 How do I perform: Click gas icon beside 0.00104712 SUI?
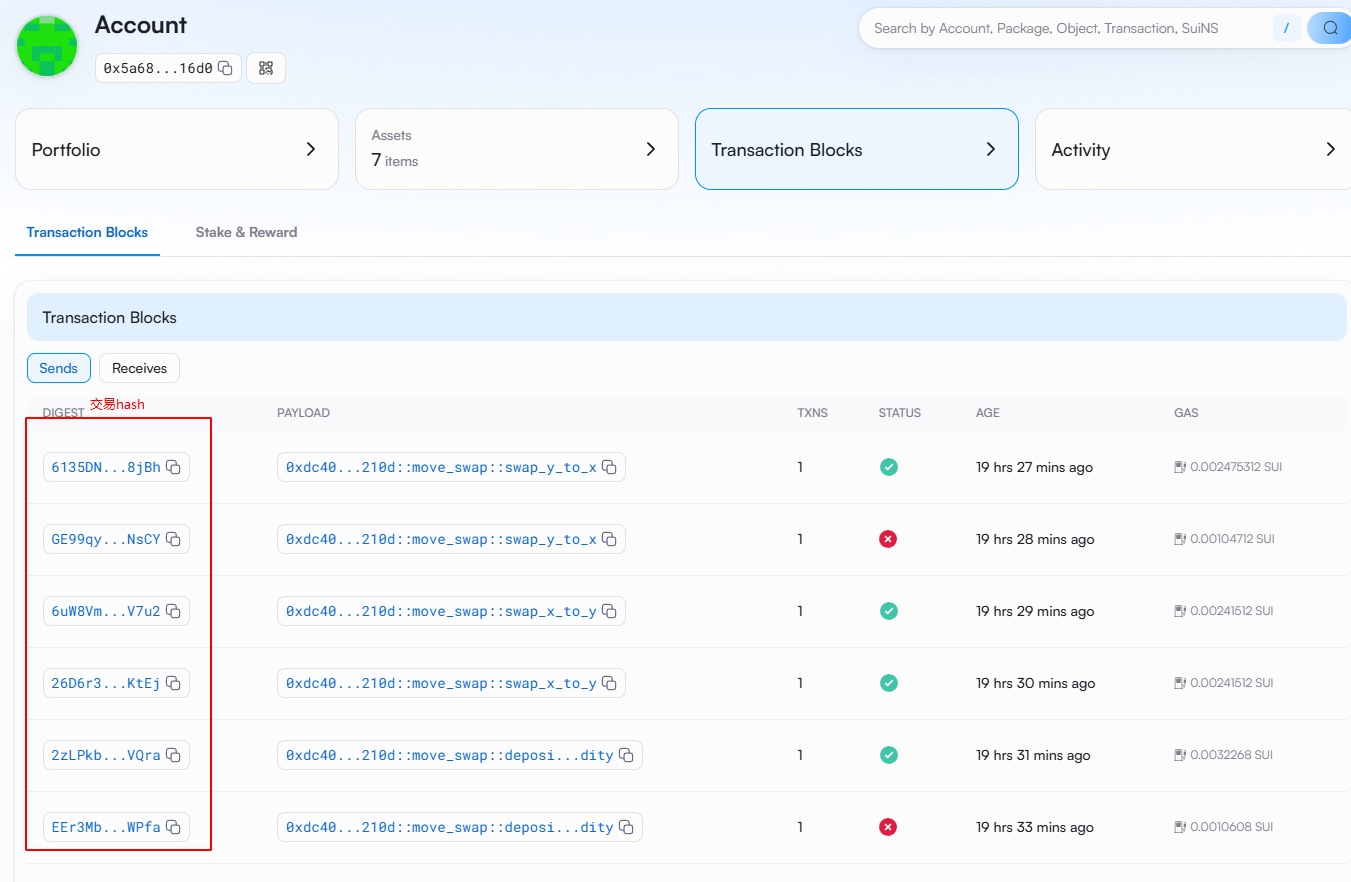(1180, 539)
